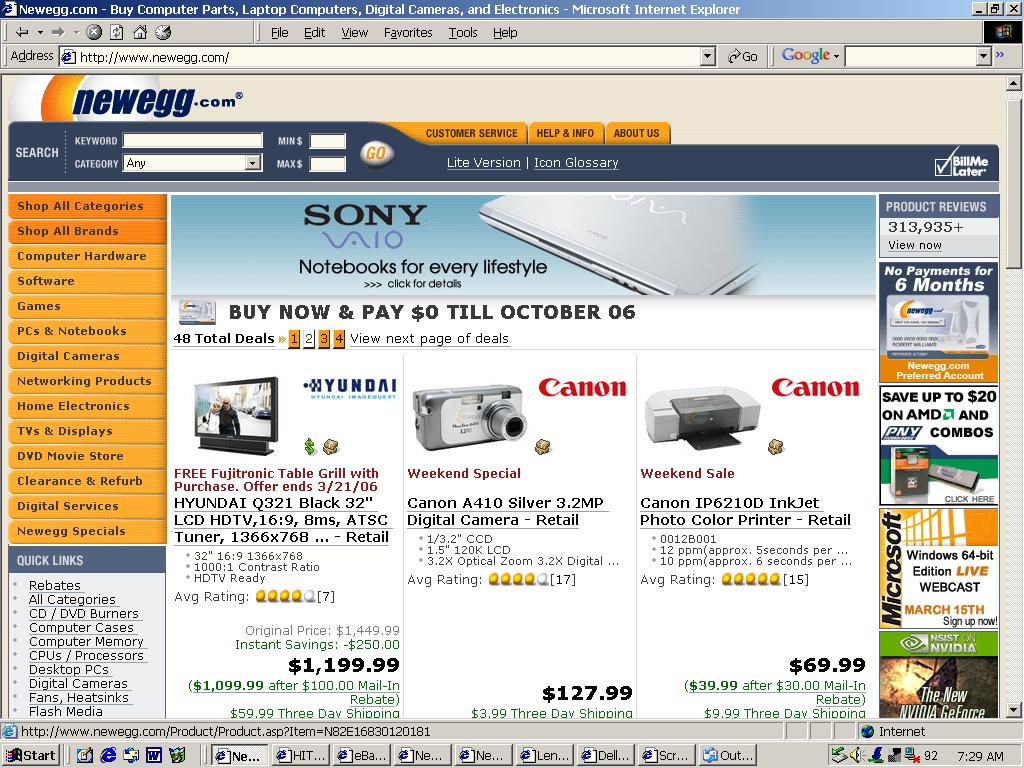The width and height of the screenshot is (1024, 768).
Task: Click the orange GO search button
Action: [376, 153]
